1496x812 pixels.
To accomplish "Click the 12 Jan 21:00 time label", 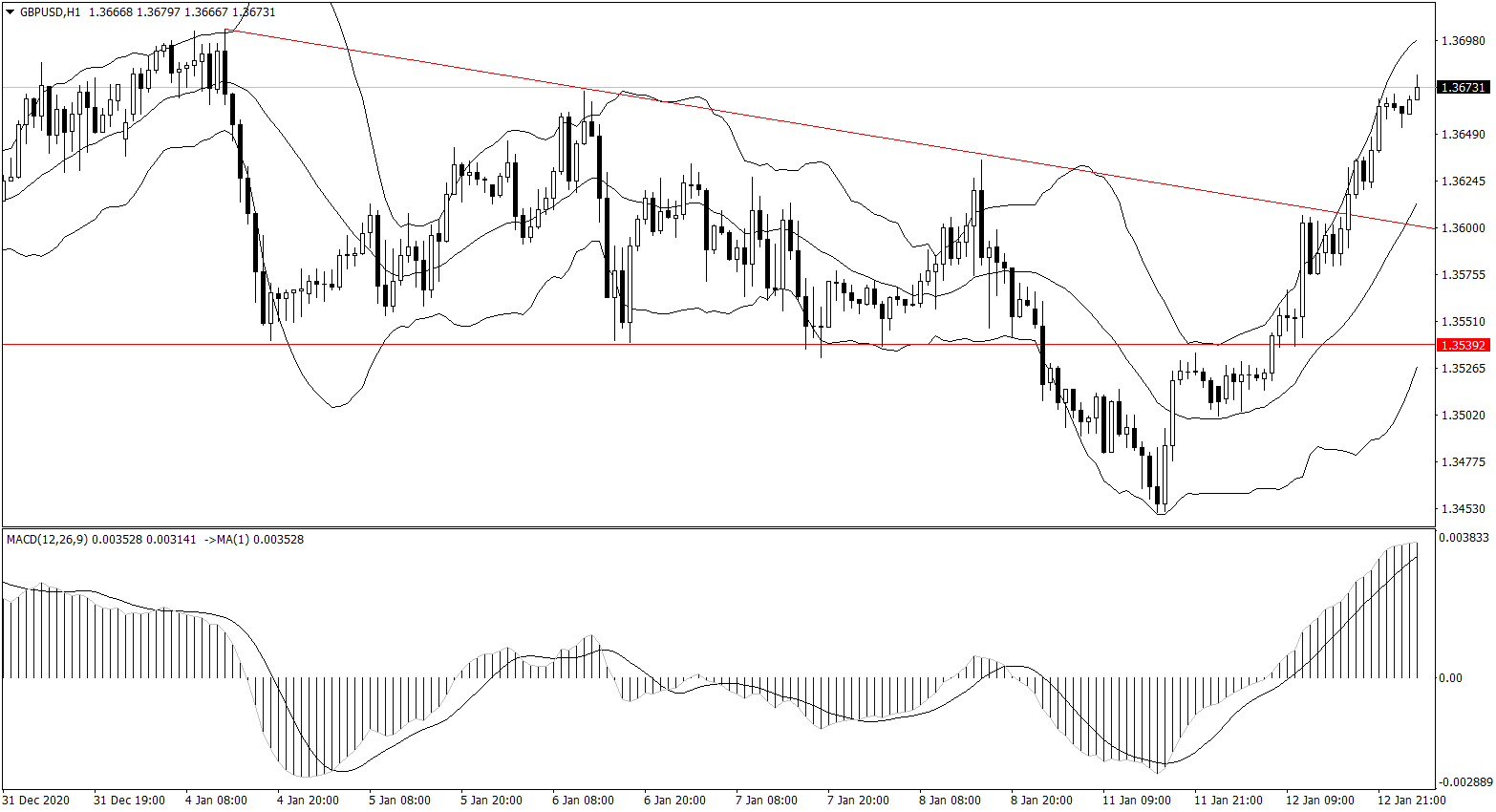I will pyautogui.click(x=1411, y=801).
